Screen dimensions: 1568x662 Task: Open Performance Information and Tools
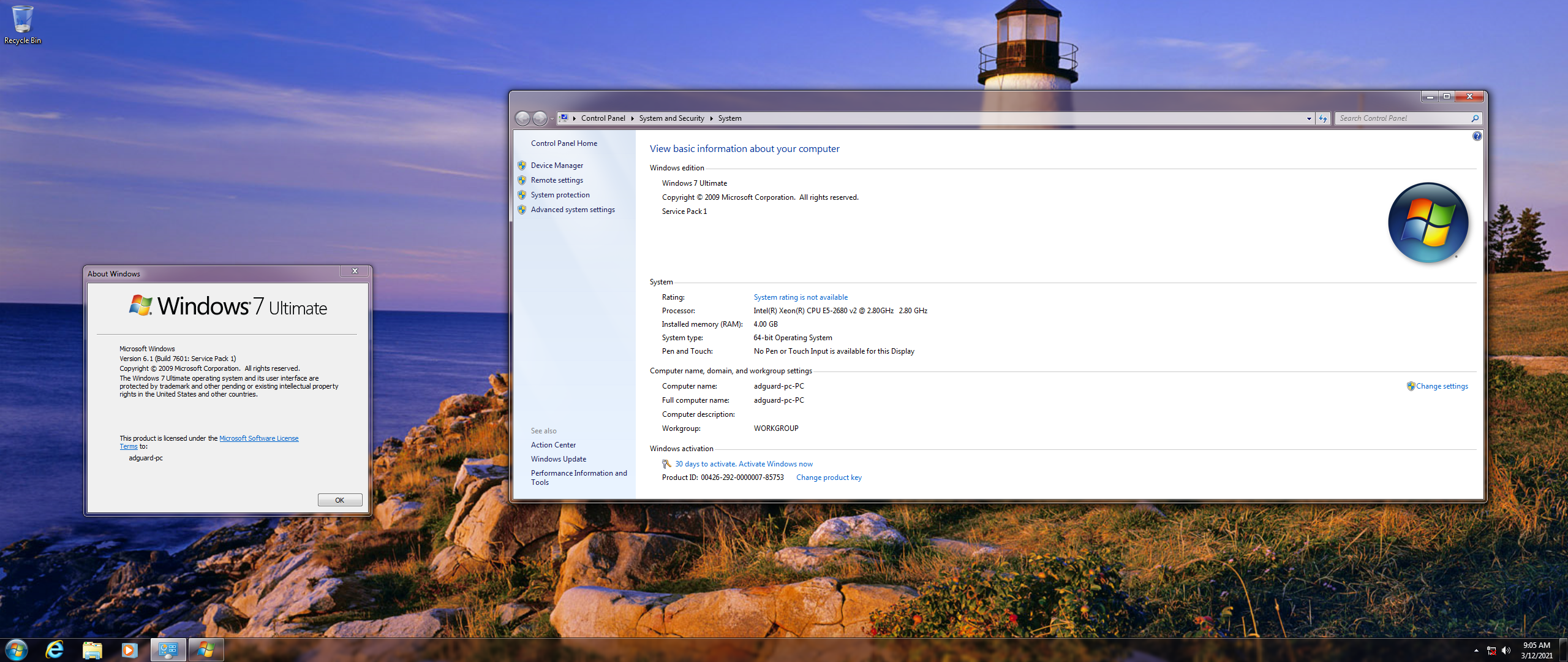coord(579,477)
